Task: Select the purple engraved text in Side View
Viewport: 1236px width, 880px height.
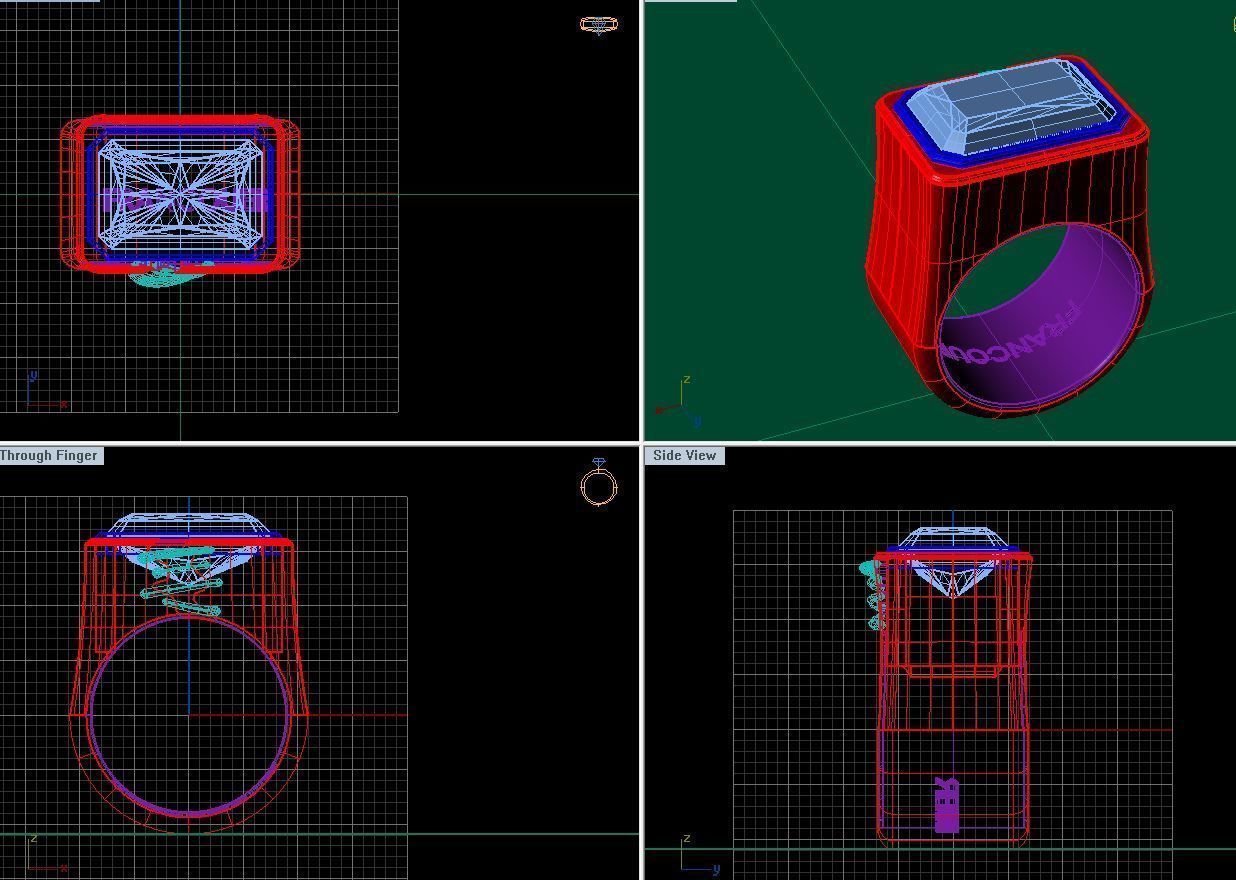Action: point(946,805)
